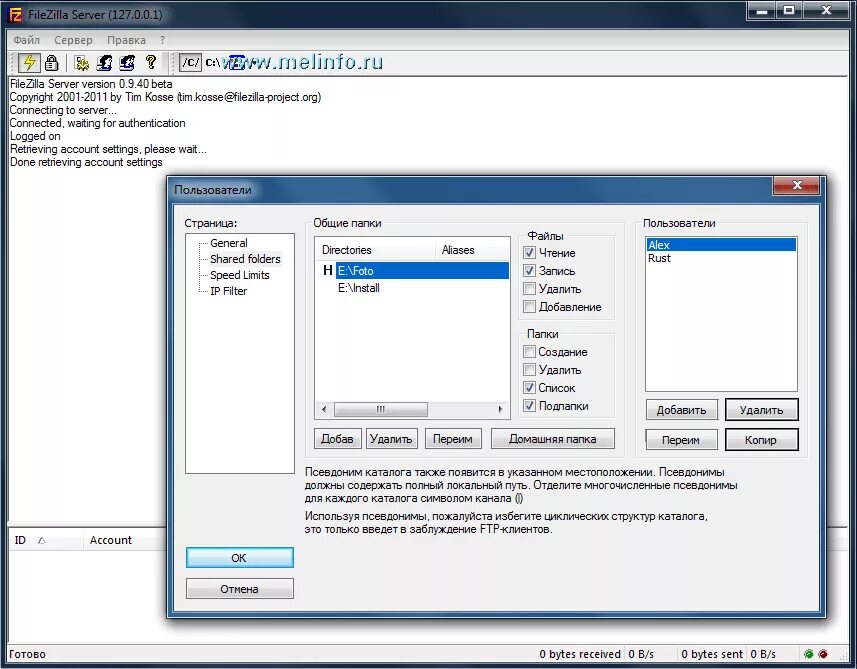The width and height of the screenshot is (857, 669).
Task: Select the /C/ path display toolbar button
Action: 190,63
